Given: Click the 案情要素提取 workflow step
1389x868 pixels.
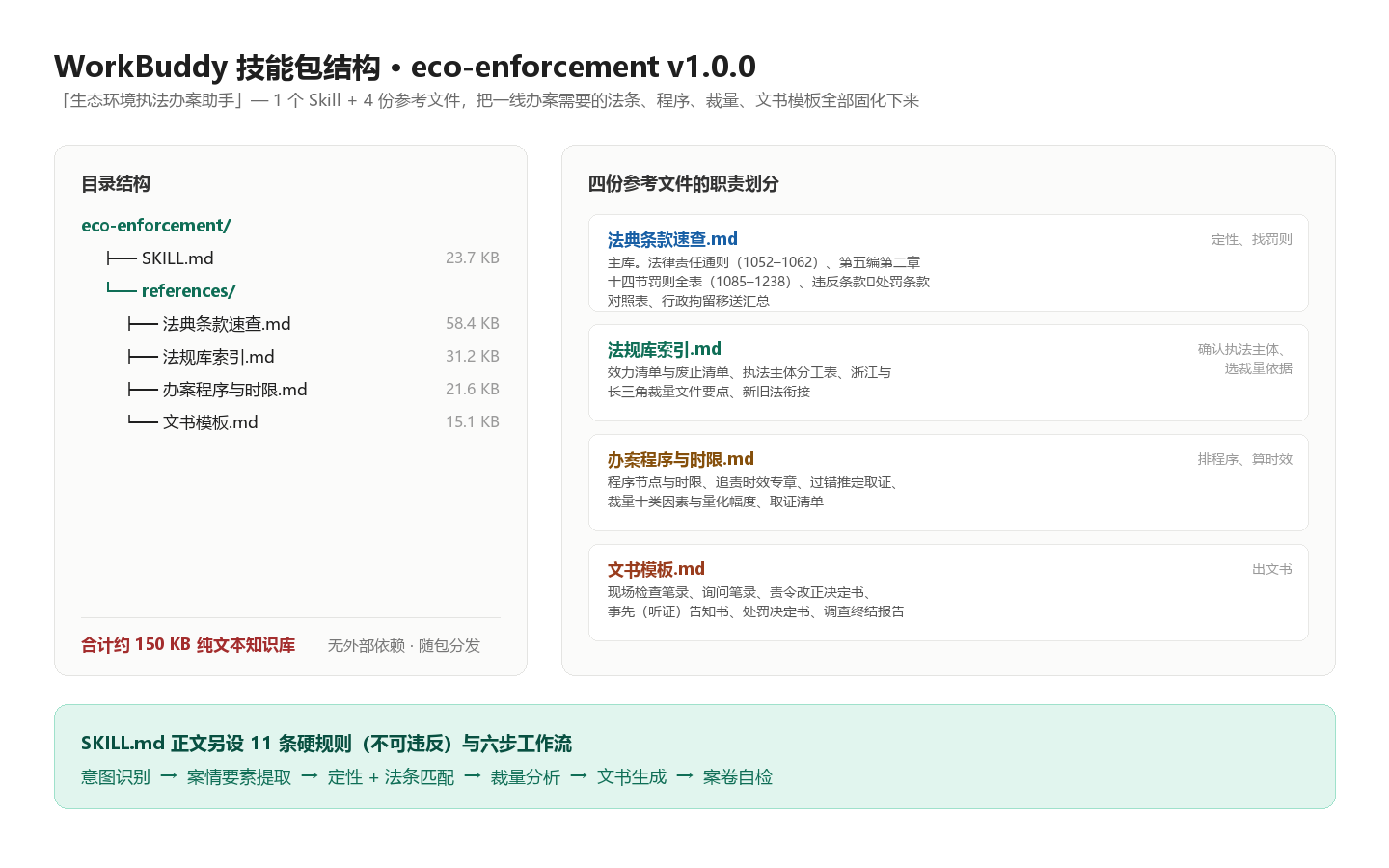Looking at the screenshot, I should [x=239, y=777].
